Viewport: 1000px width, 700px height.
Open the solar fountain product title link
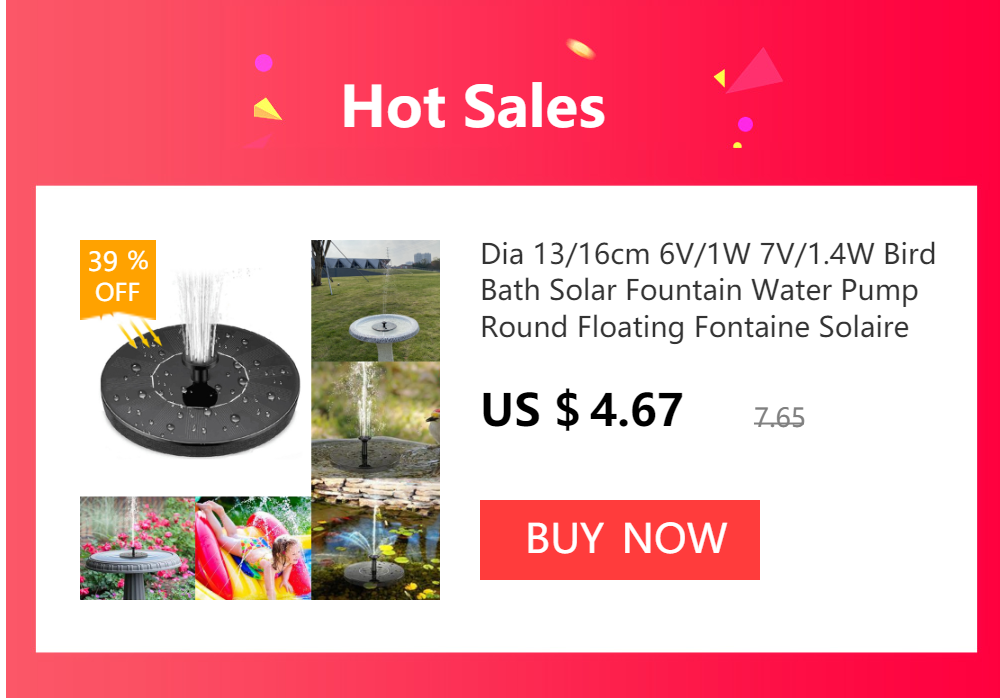(708, 290)
